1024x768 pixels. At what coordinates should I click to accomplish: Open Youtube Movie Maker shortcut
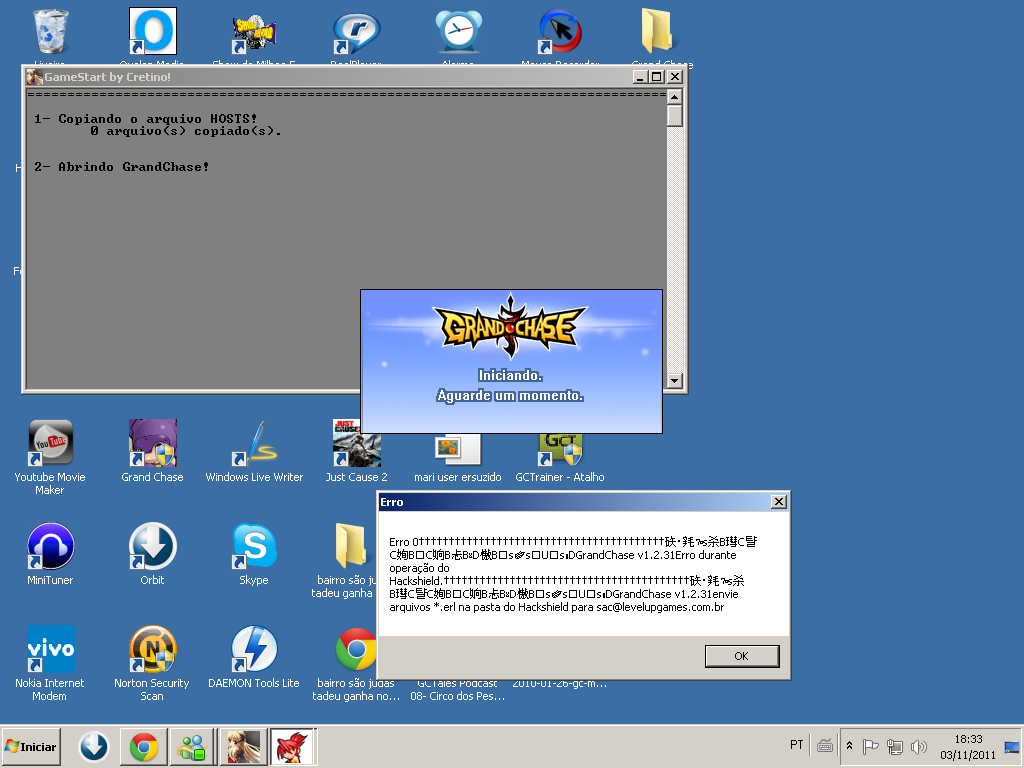click(x=50, y=443)
